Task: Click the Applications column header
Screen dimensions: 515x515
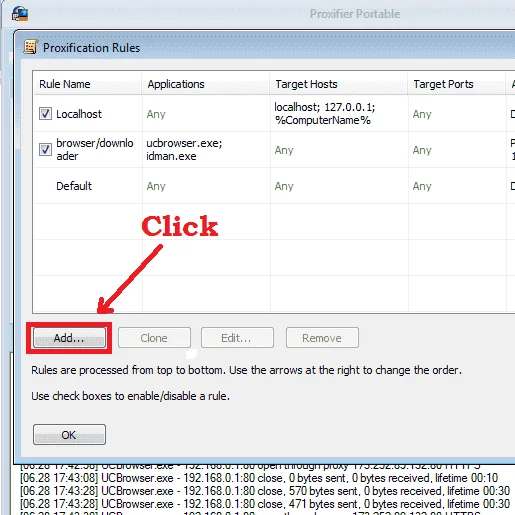Action: [x=206, y=84]
